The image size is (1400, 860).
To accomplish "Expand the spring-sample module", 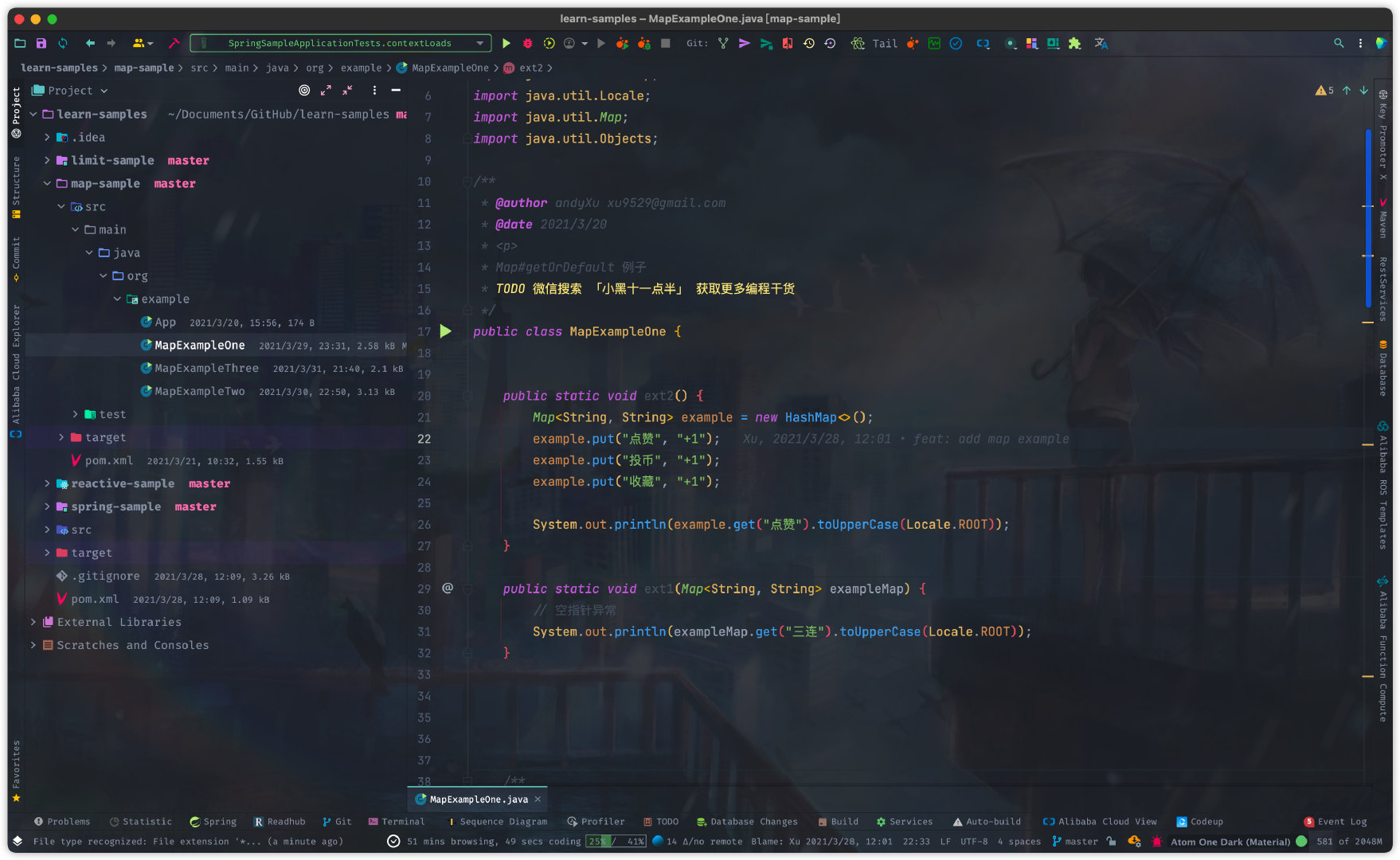I will click(x=47, y=506).
